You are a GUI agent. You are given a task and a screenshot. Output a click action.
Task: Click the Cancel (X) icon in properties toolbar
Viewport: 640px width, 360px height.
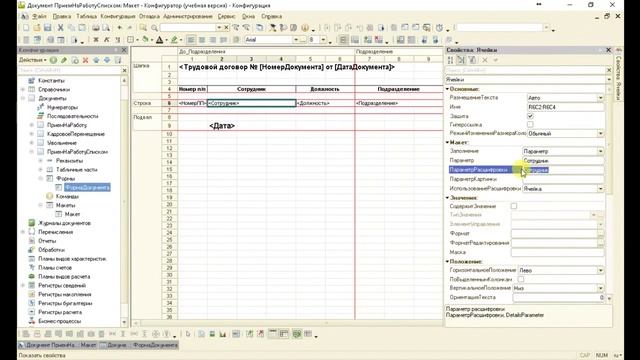pyautogui.click(x=485, y=60)
